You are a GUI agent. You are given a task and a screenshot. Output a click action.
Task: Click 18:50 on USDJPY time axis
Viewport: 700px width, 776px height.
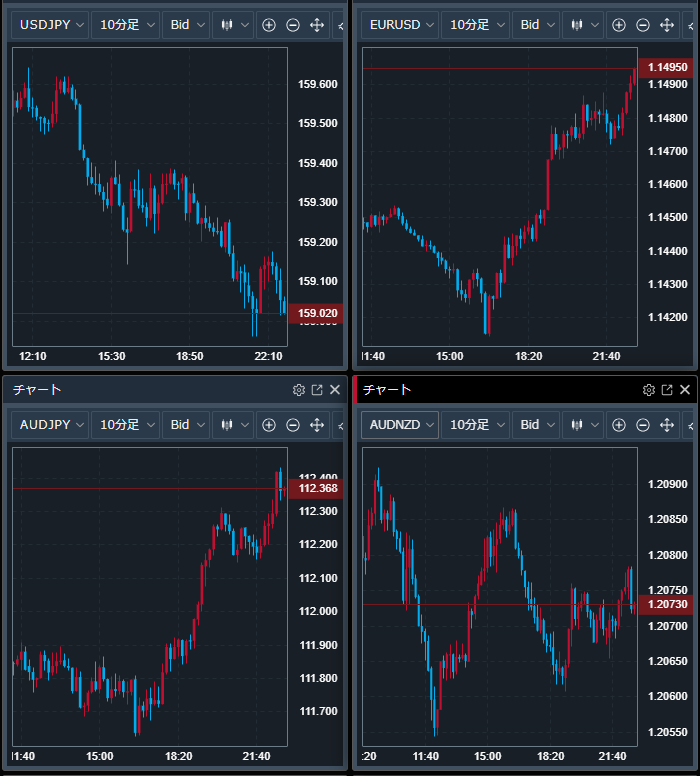coord(190,356)
